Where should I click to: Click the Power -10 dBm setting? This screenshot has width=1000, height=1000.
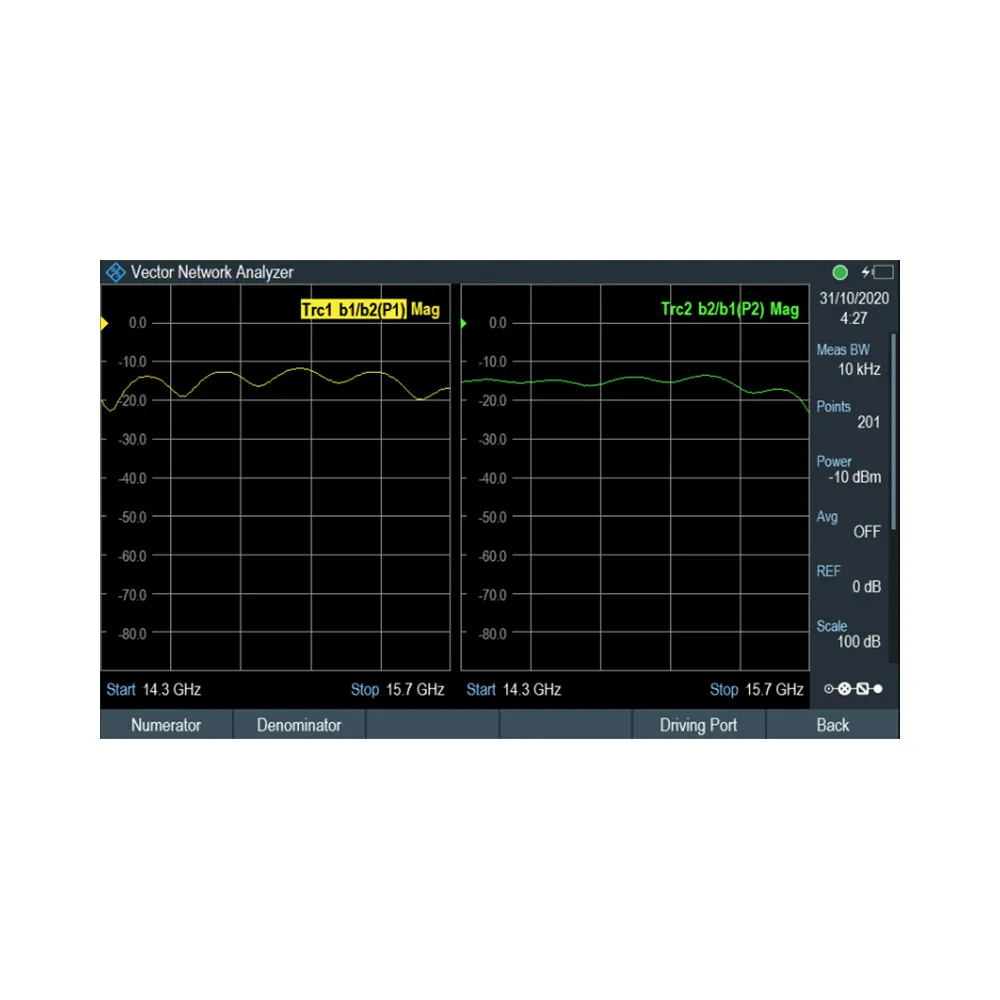849,469
